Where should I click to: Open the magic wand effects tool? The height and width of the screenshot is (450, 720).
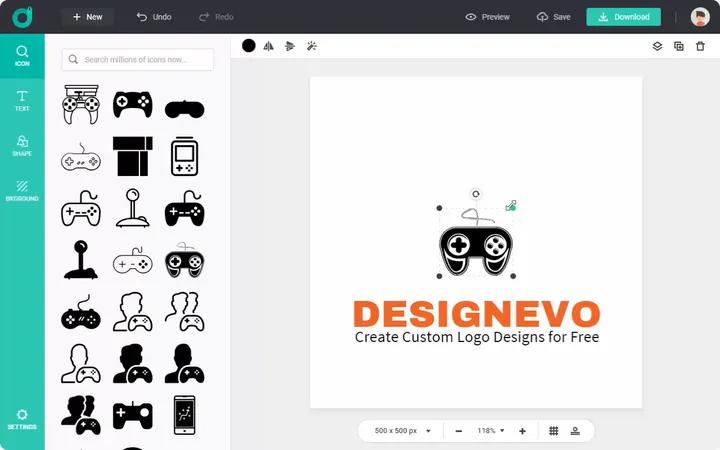pyautogui.click(x=311, y=46)
